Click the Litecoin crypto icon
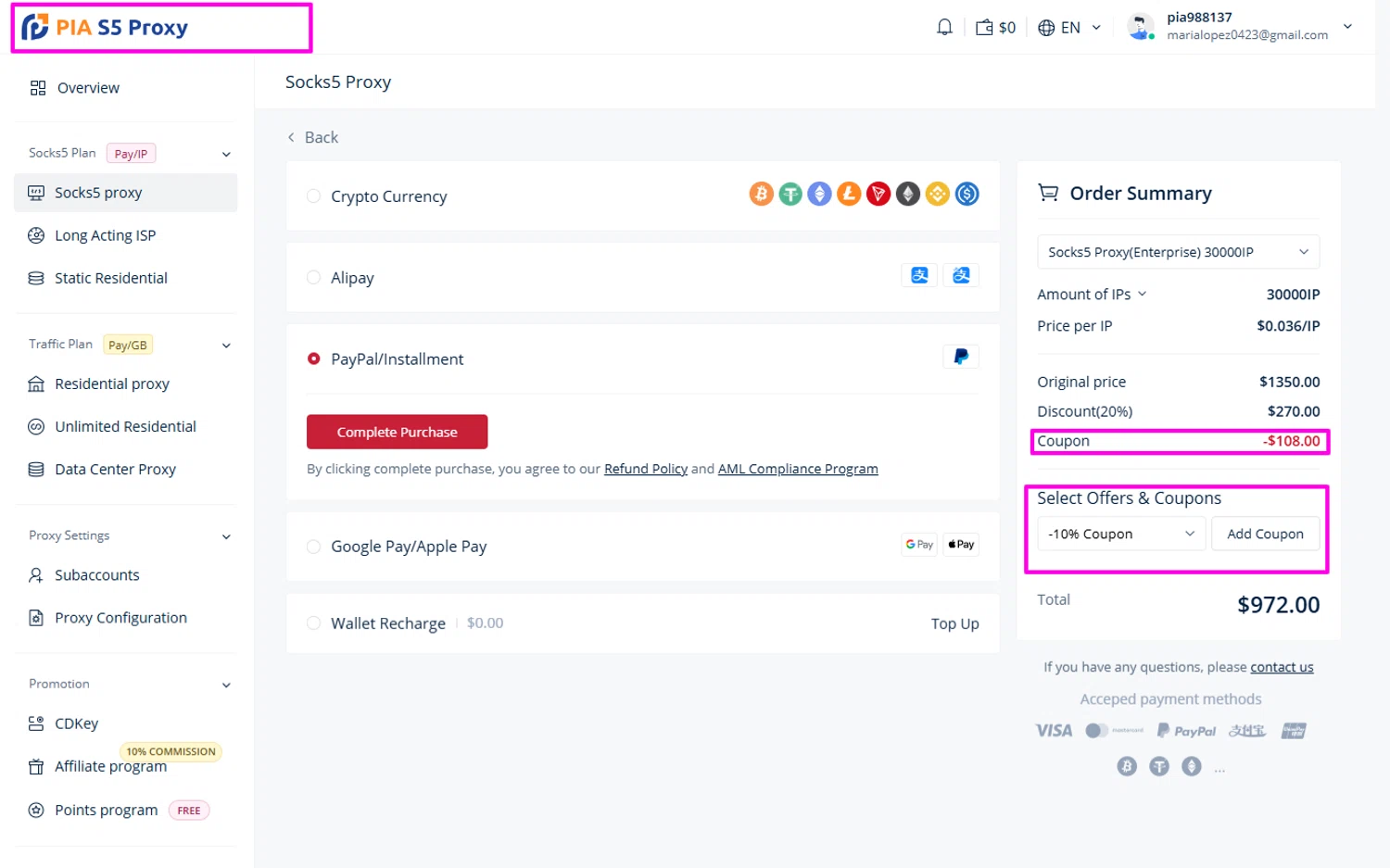Screen dimensions: 1390x868 (x=849, y=194)
